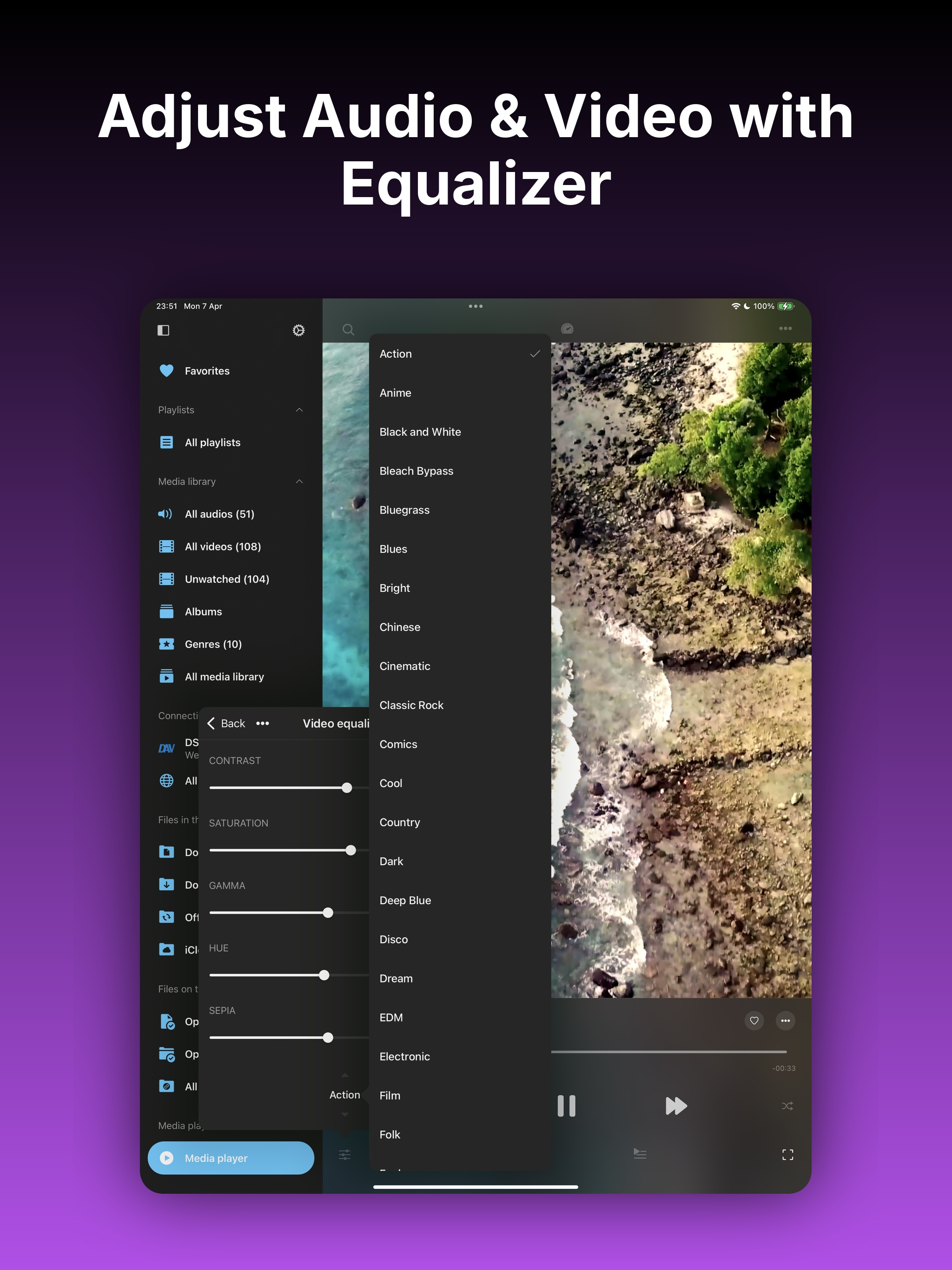This screenshot has width=952, height=1270.
Task: Collapse the Media library section
Action: coord(299,481)
